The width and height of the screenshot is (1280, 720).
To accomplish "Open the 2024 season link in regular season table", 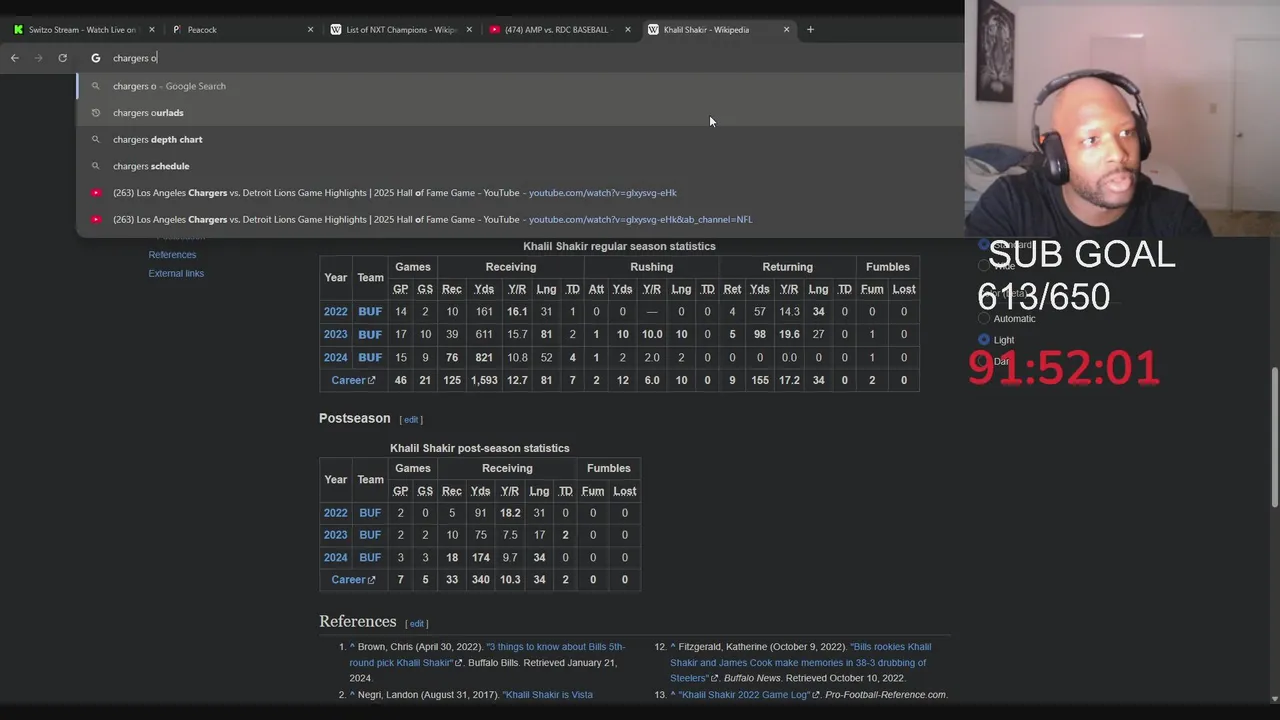I will (335, 358).
